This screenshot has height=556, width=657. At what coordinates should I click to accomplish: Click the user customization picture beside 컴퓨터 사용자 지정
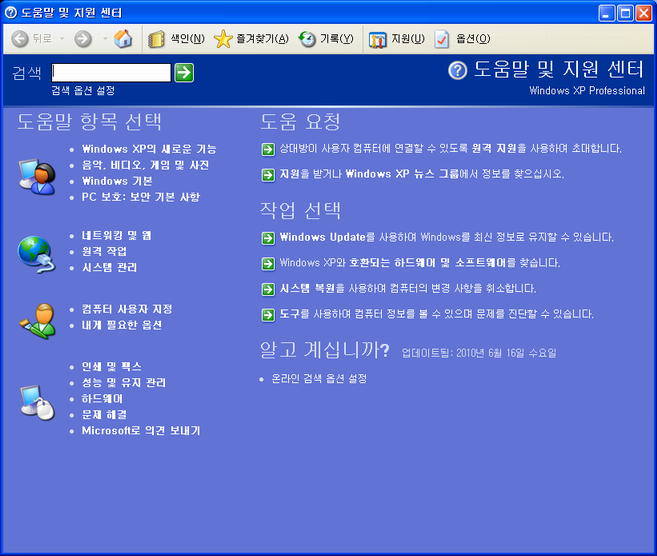click(x=37, y=321)
